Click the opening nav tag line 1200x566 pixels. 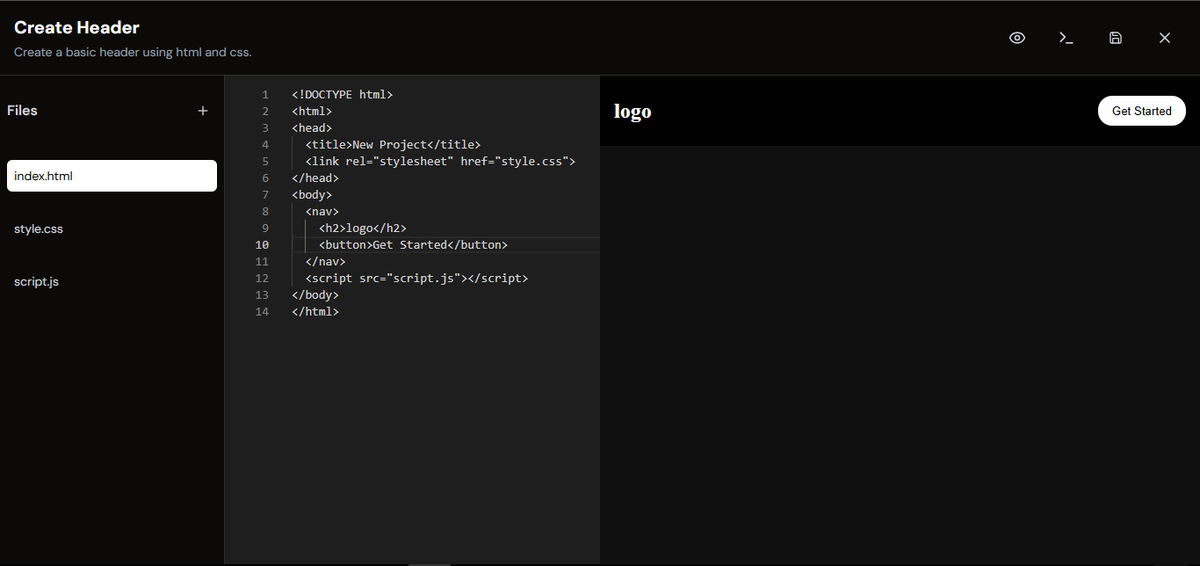pyautogui.click(x=322, y=212)
